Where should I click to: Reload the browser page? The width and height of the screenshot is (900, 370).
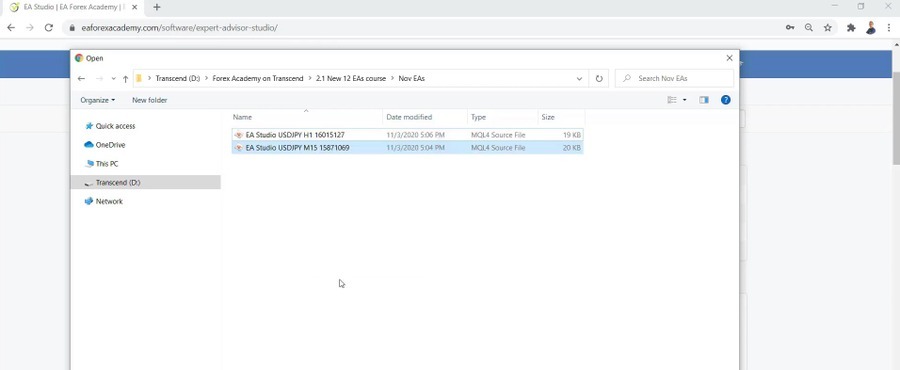pyautogui.click(x=49, y=28)
